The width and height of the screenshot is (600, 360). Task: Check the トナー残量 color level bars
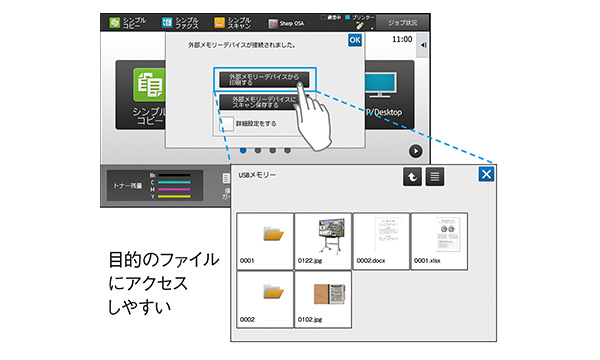[174, 186]
